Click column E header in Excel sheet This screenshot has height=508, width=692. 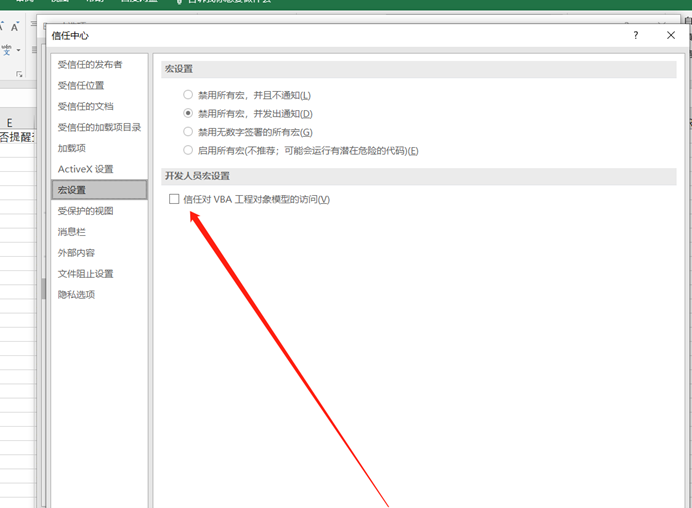tap(10, 123)
